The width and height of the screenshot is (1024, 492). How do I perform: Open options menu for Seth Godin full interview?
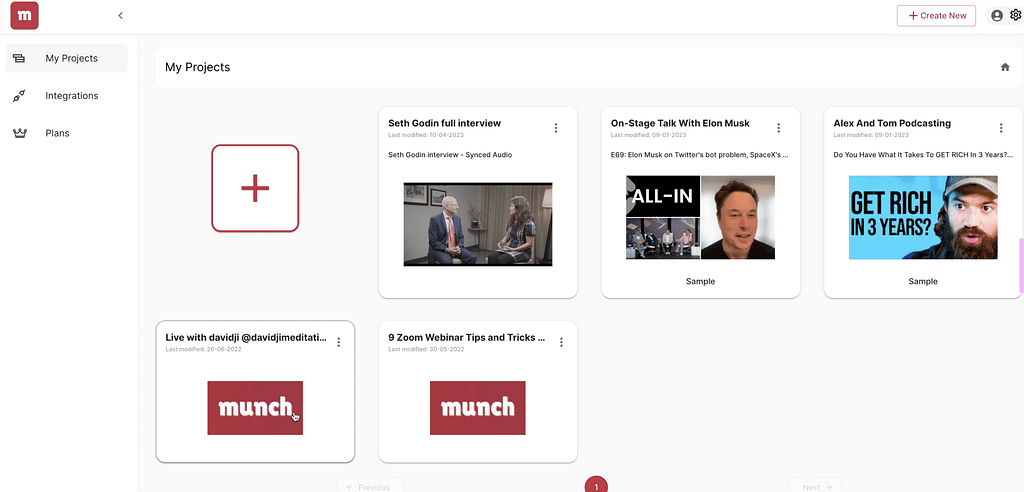556,127
